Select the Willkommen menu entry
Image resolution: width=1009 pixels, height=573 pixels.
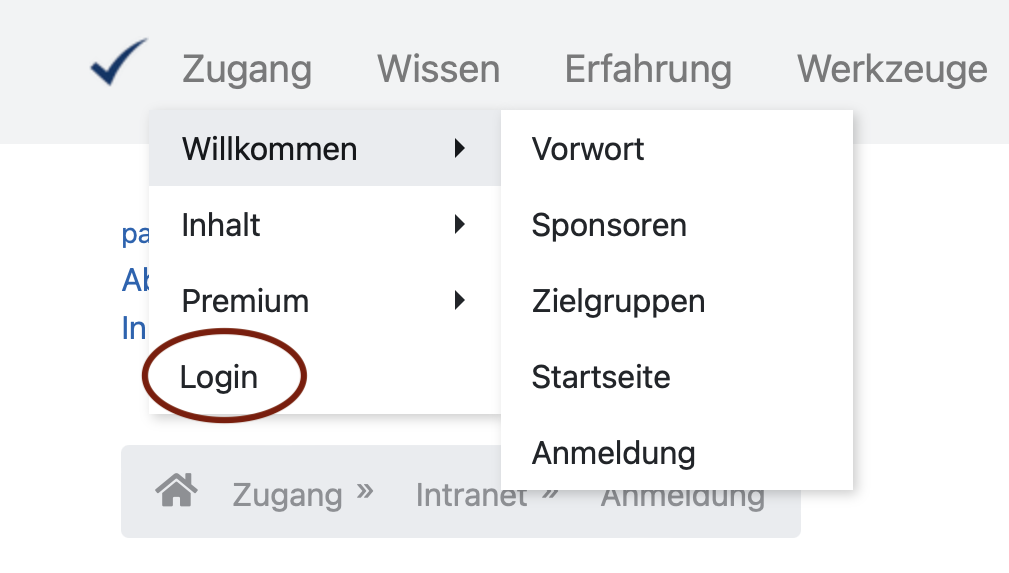click(x=270, y=149)
